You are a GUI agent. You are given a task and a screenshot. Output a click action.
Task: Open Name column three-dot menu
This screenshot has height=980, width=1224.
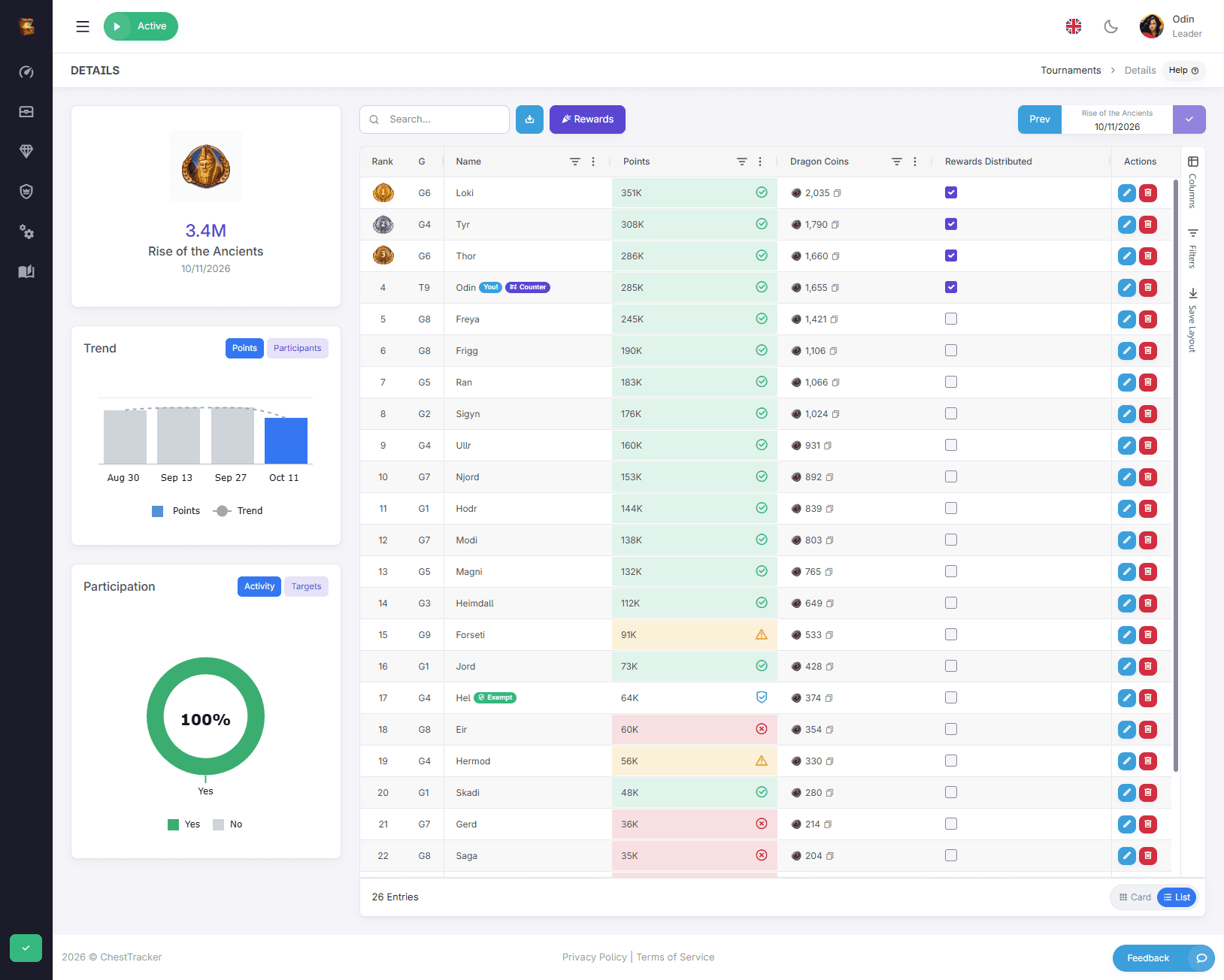click(x=593, y=162)
